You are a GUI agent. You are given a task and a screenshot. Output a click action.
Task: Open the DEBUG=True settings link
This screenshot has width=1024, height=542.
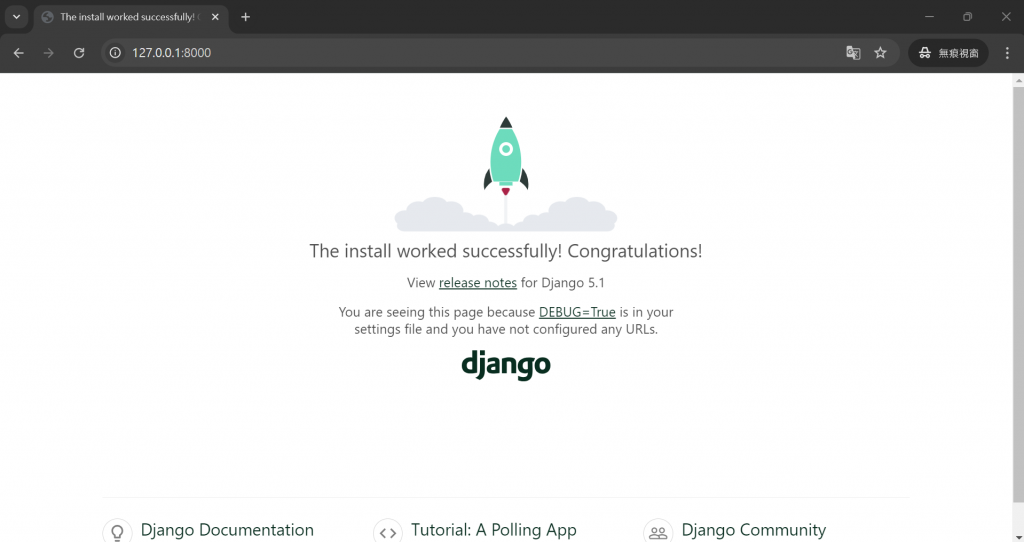click(577, 312)
